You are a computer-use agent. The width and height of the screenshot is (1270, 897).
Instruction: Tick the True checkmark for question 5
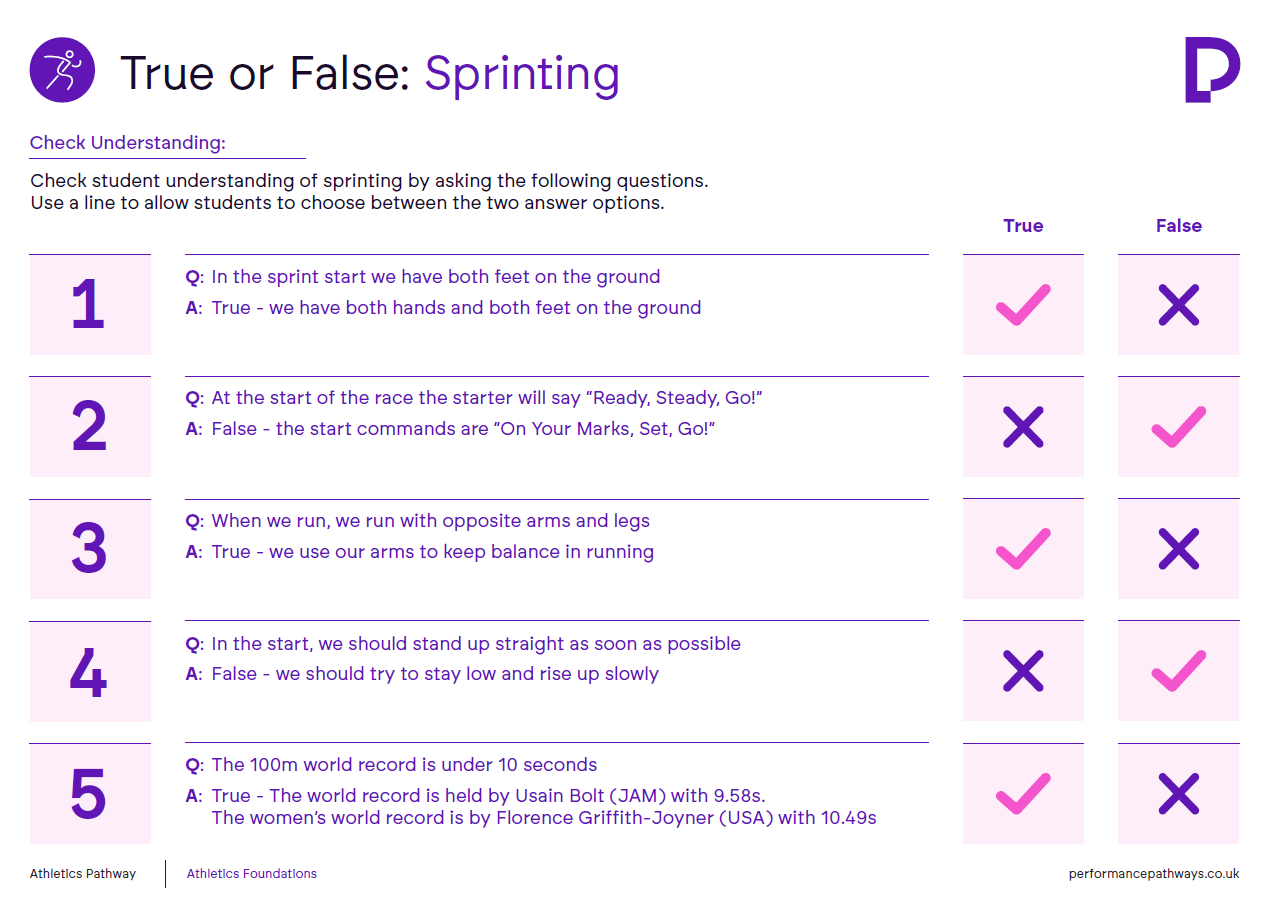coord(1023,794)
